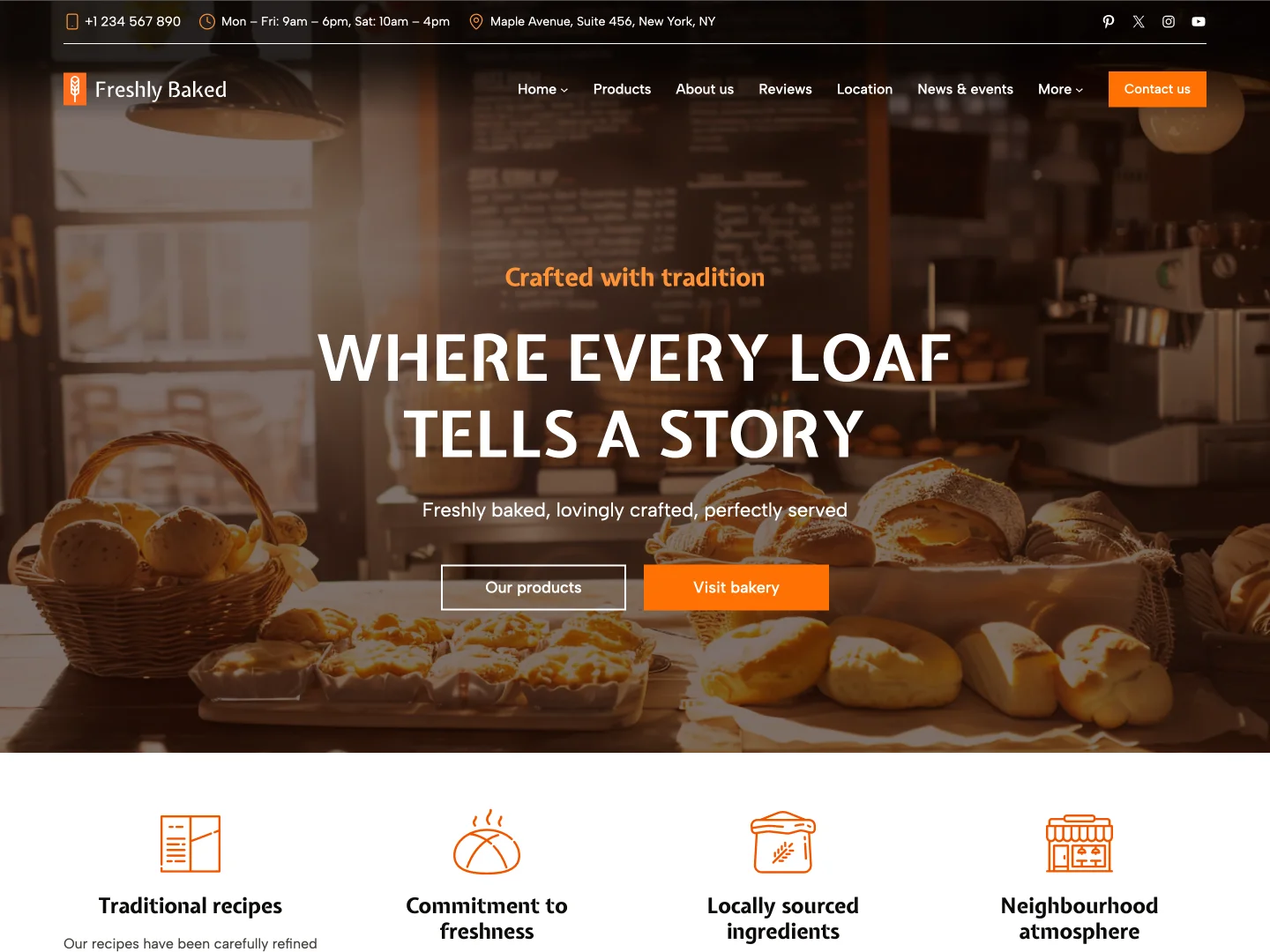Click the Our products outlined button
The height and width of the screenshot is (952, 1270).
click(x=534, y=587)
